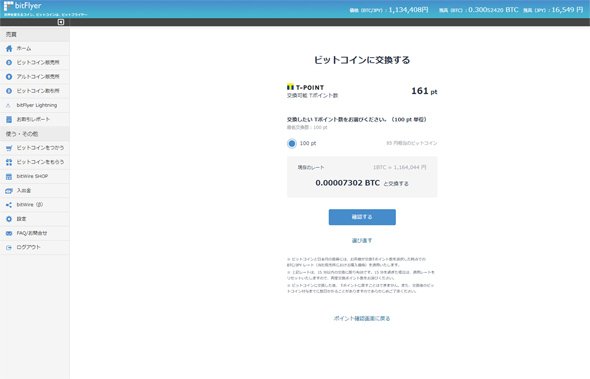
Task: Click the blue confirm button
Action: point(362,217)
